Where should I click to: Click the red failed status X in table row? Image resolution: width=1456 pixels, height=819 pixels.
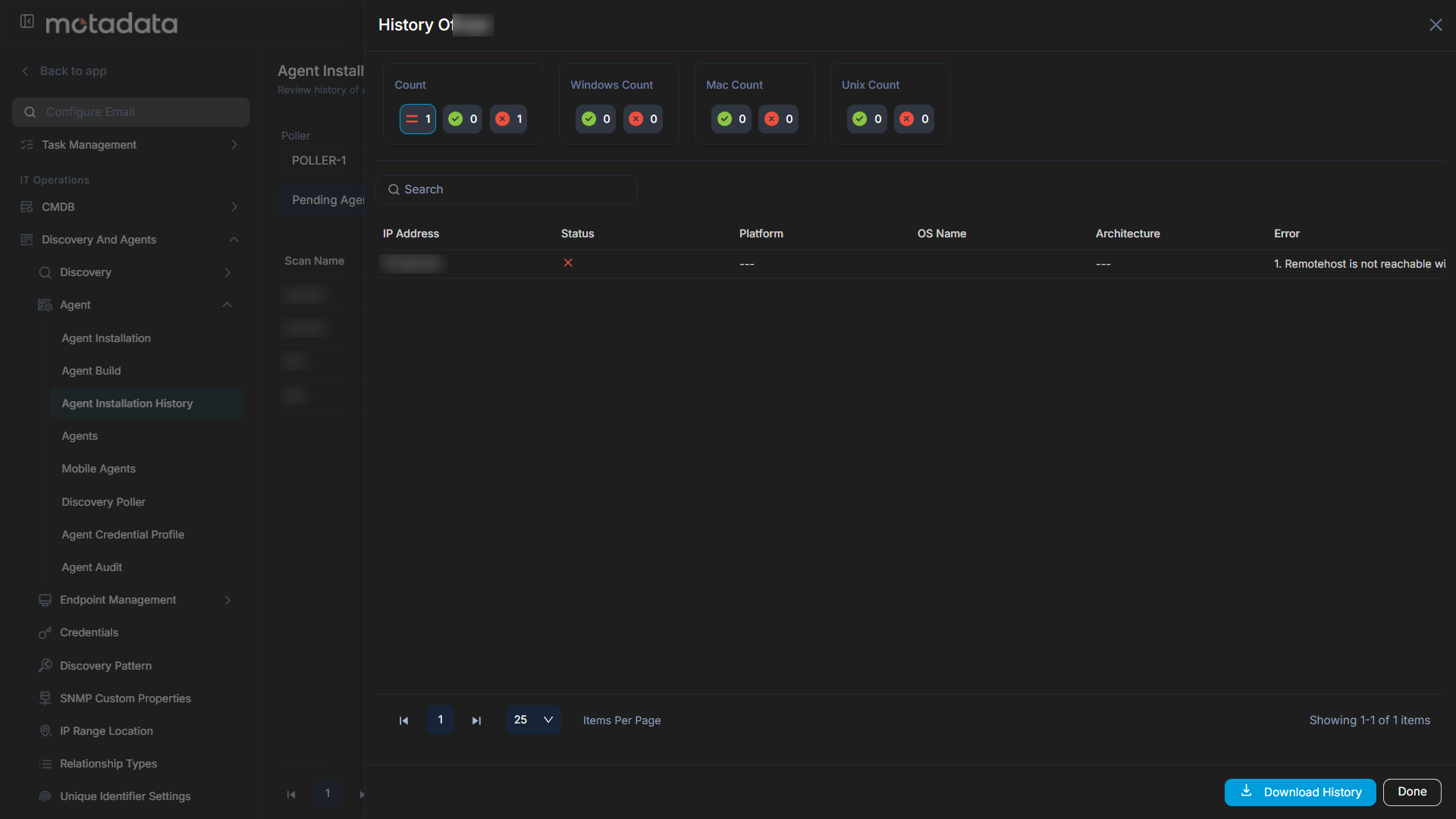(x=568, y=262)
